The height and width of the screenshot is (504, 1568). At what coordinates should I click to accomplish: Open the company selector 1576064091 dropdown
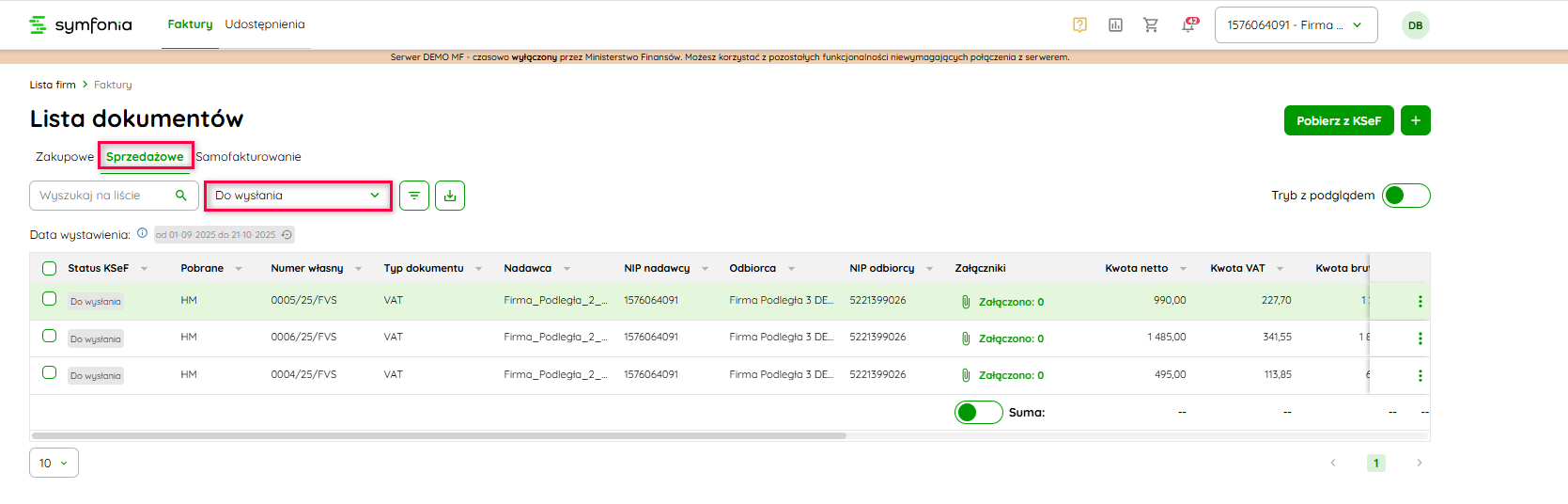point(1296,25)
